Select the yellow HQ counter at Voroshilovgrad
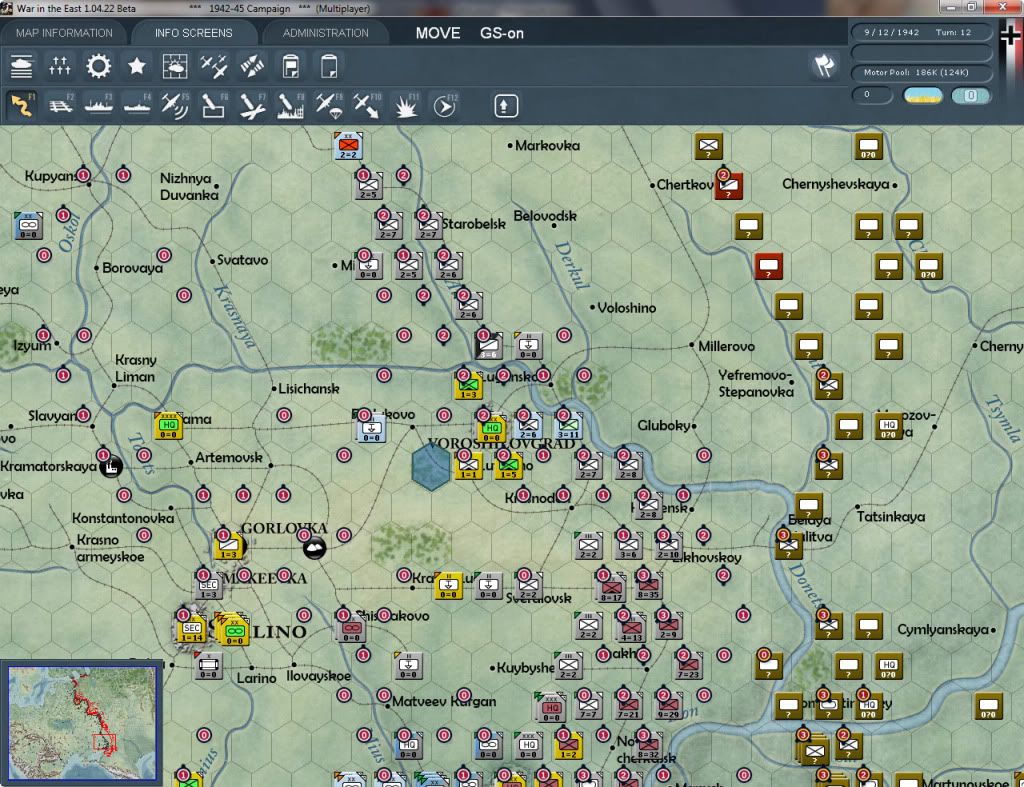This screenshot has width=1024, height=787. (x=491, y=429)
